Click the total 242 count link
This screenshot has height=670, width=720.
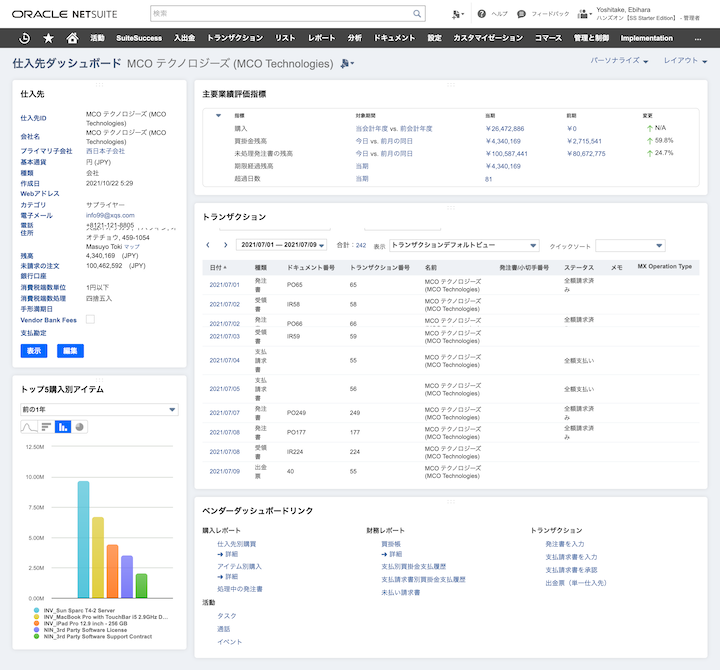pos(361,245)
